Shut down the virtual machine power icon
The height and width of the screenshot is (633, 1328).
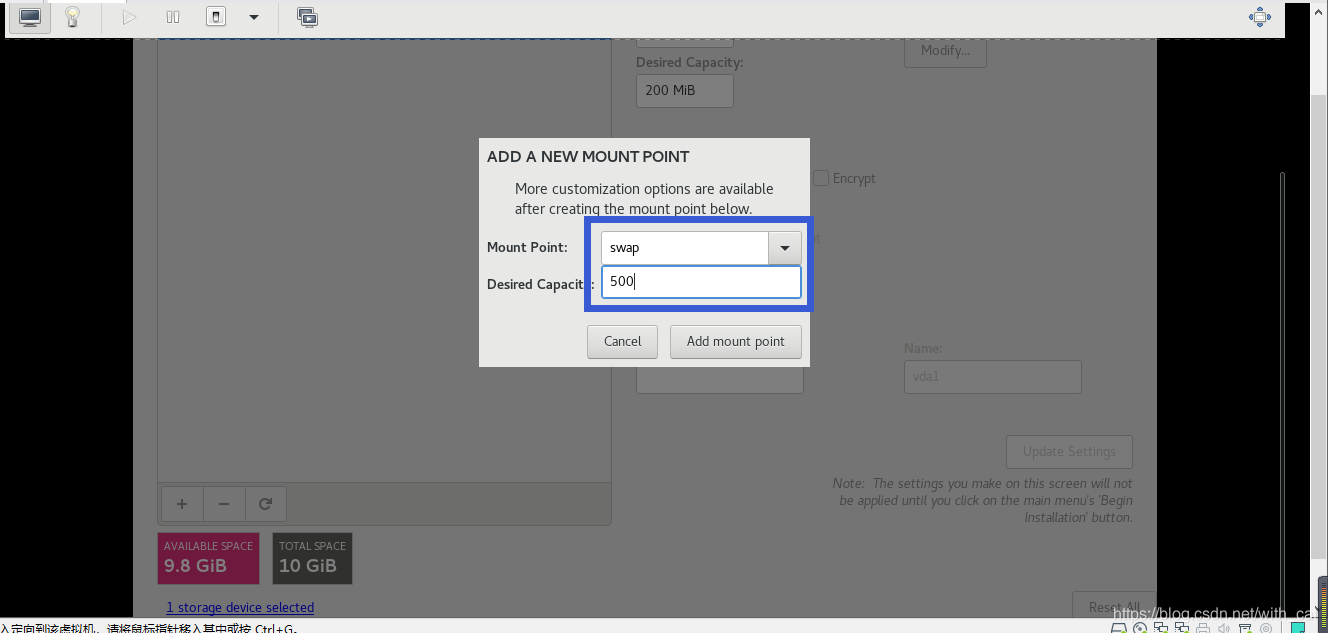216,17
